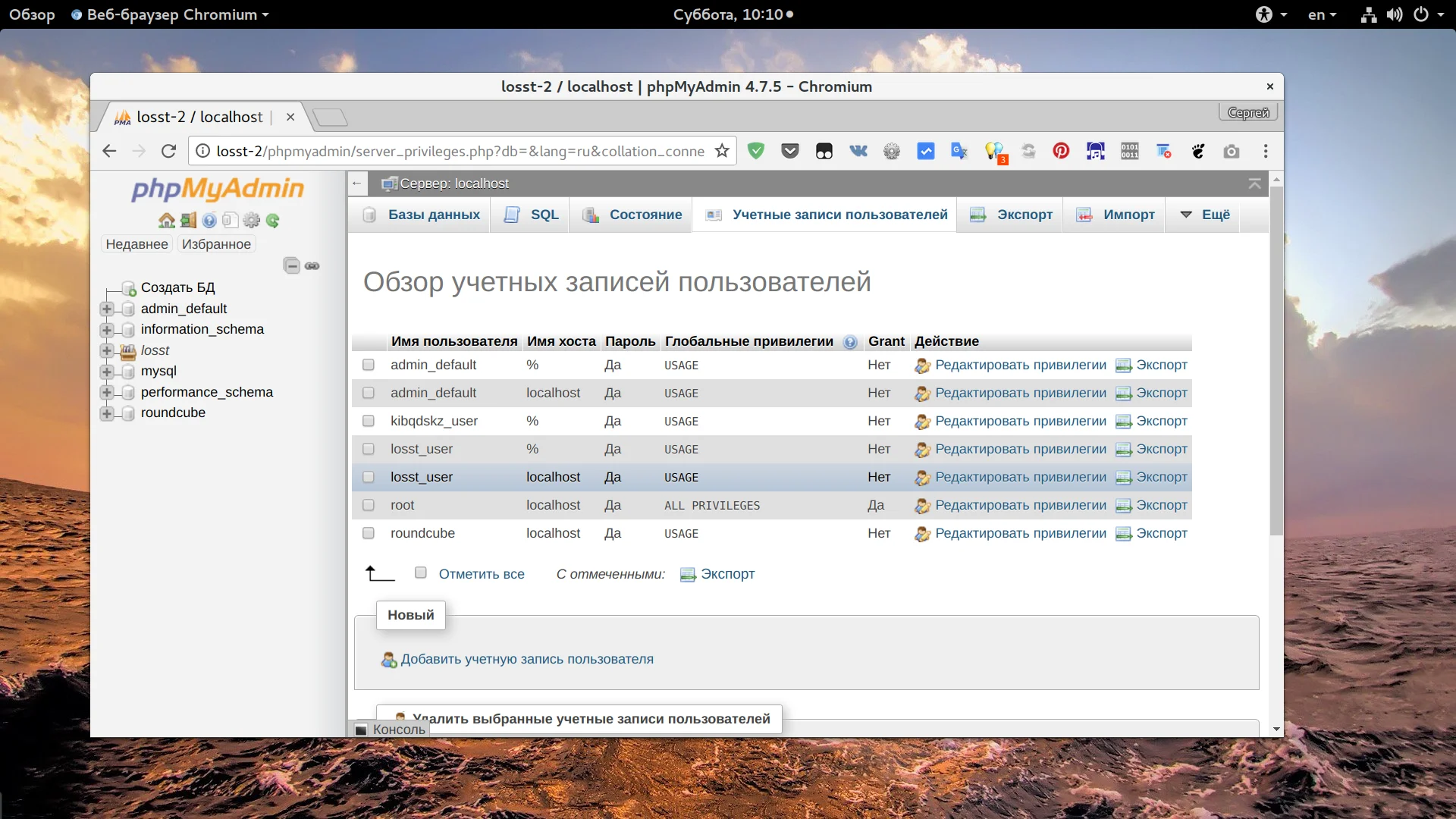Viewport: 1456px width, 819px height.
Task: Click 'Добавить учетную запись пользователя' link
Action: click(x=526, y=659)
